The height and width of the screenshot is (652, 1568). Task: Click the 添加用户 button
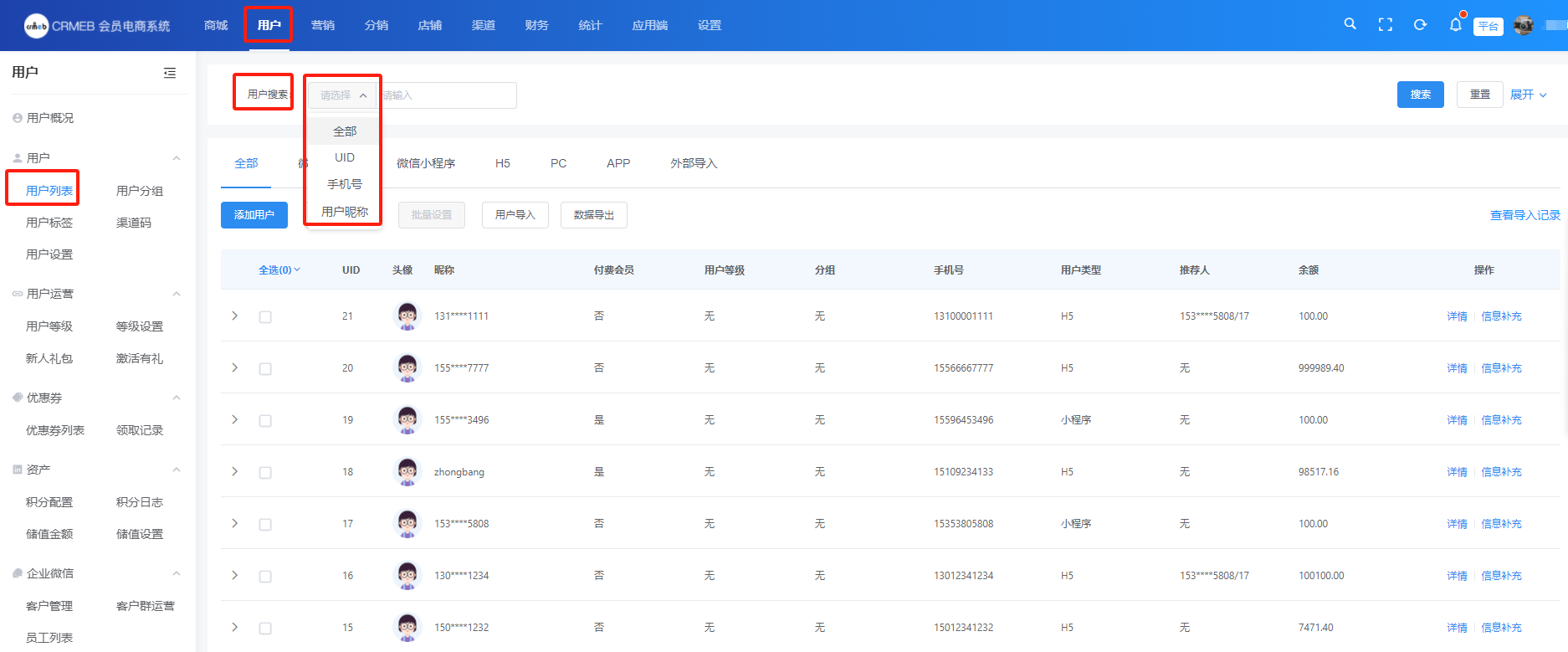(x=254, y=215)
